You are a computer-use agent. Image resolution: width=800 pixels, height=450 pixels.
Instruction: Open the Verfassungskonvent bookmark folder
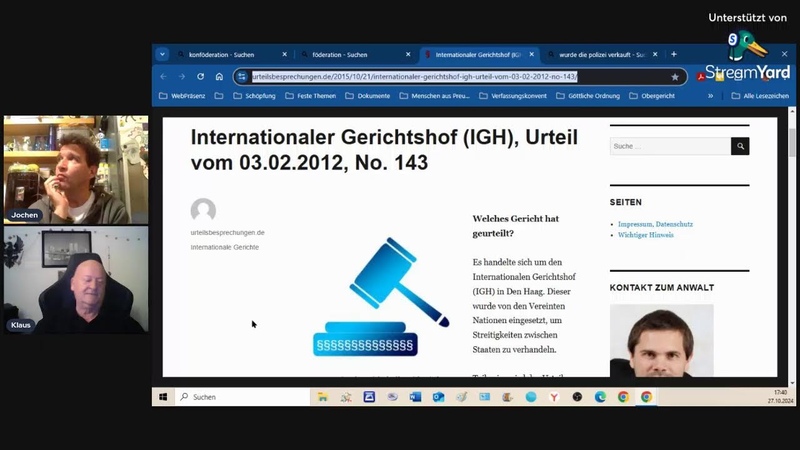coord(513,96)
